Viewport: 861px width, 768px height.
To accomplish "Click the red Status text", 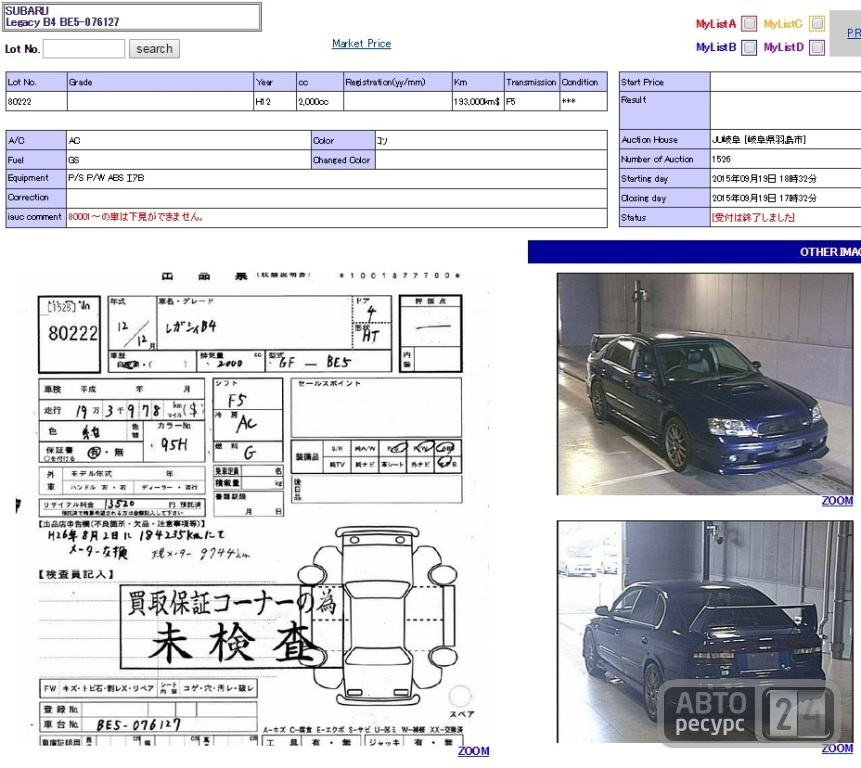I will point(753,217).
